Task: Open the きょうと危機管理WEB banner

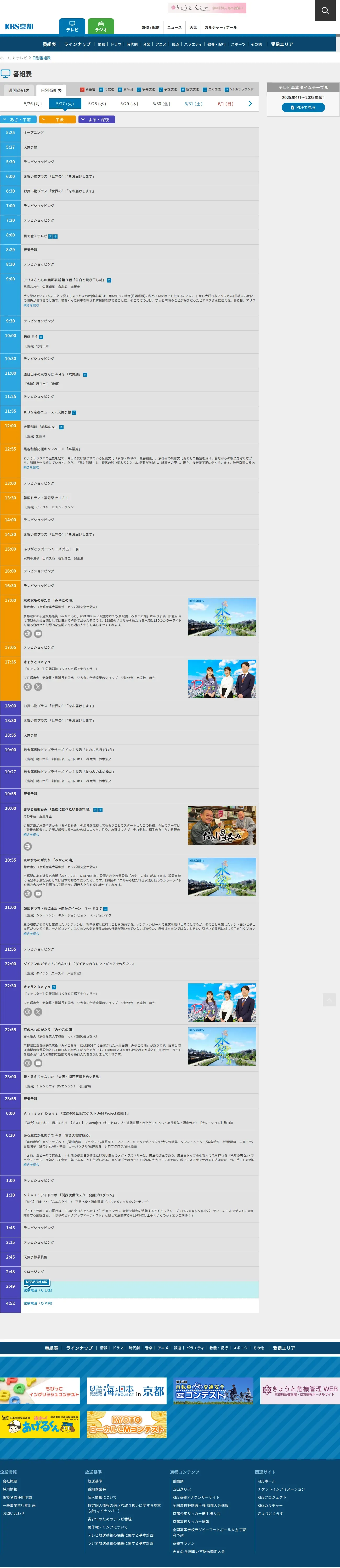Action: pyautogui.click(x=300, y=1391)
